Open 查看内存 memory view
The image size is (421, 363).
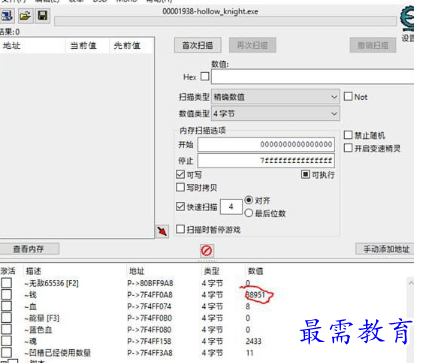pyautogui.click(x=29, y=249)
